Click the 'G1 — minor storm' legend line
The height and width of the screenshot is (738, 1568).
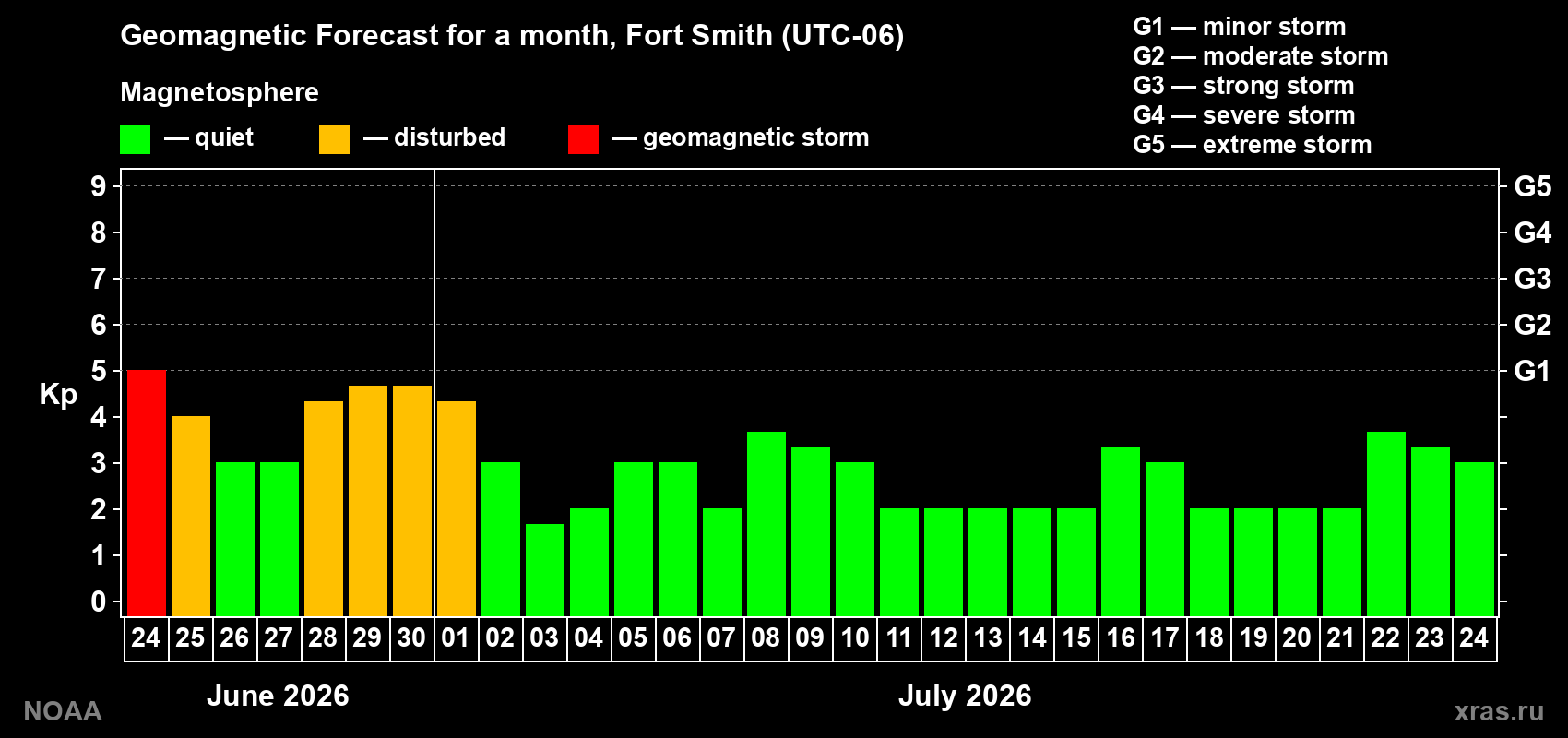[x=1240, y=27]
